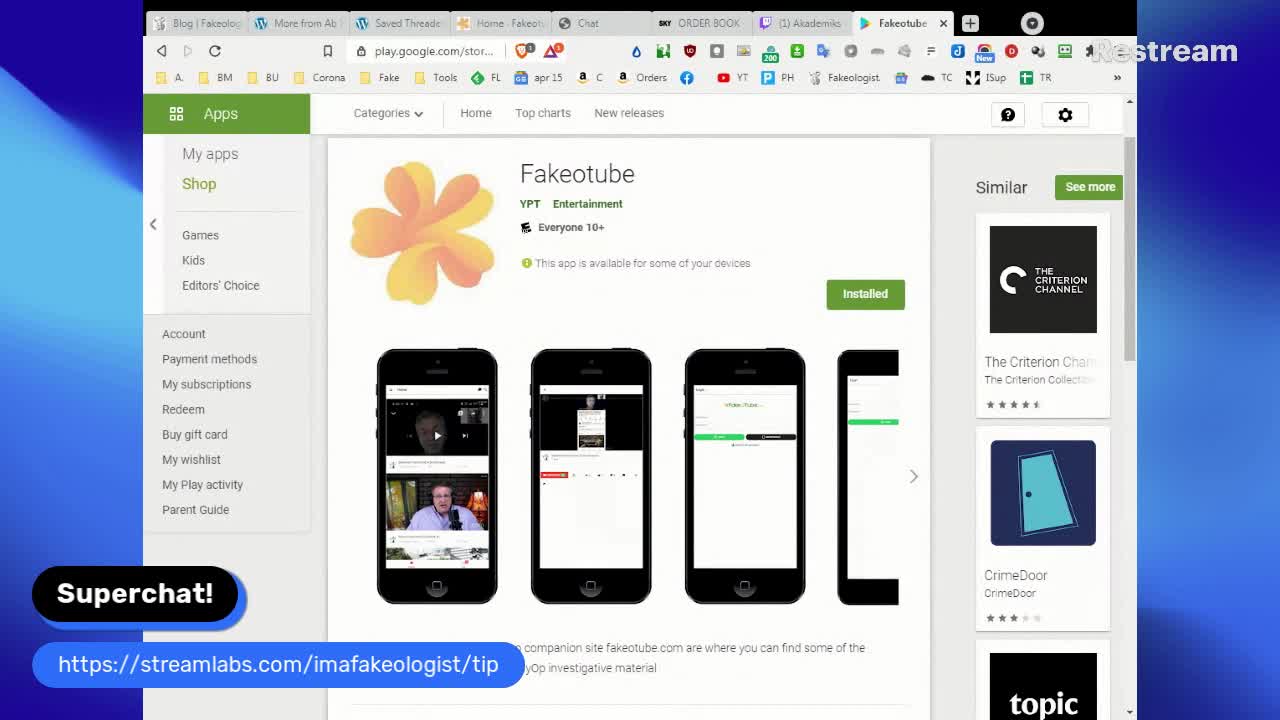Click the Installed button
This screenshot has width=1280, height=720.
pos(865,294)
